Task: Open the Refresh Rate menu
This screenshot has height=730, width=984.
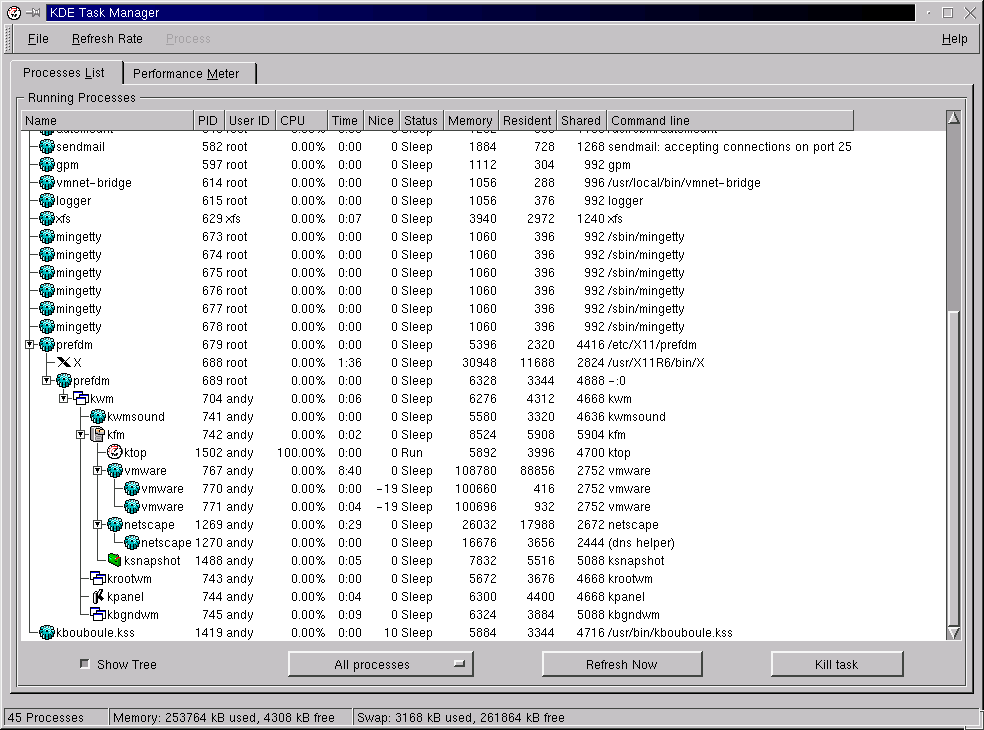Action: (x=107, y=39)
